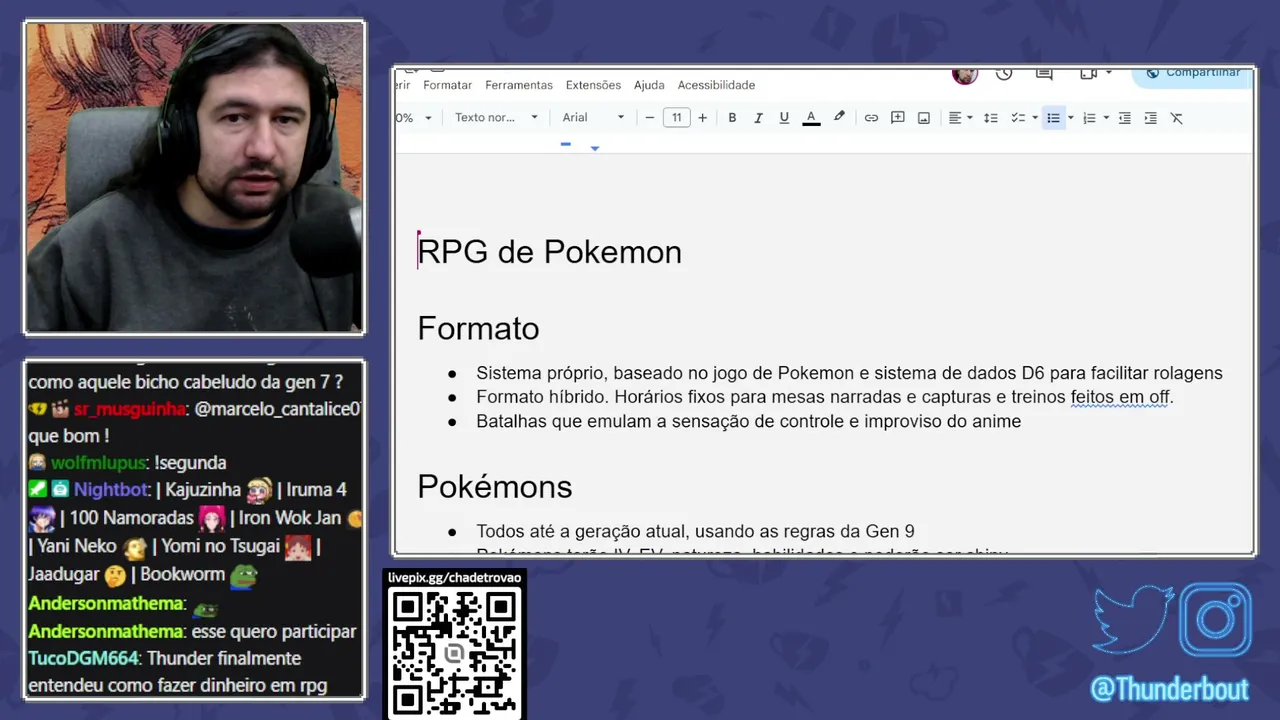Open the video call meeting icon
This screenshot has height=720, width=1280.
tap(1089, 74)
